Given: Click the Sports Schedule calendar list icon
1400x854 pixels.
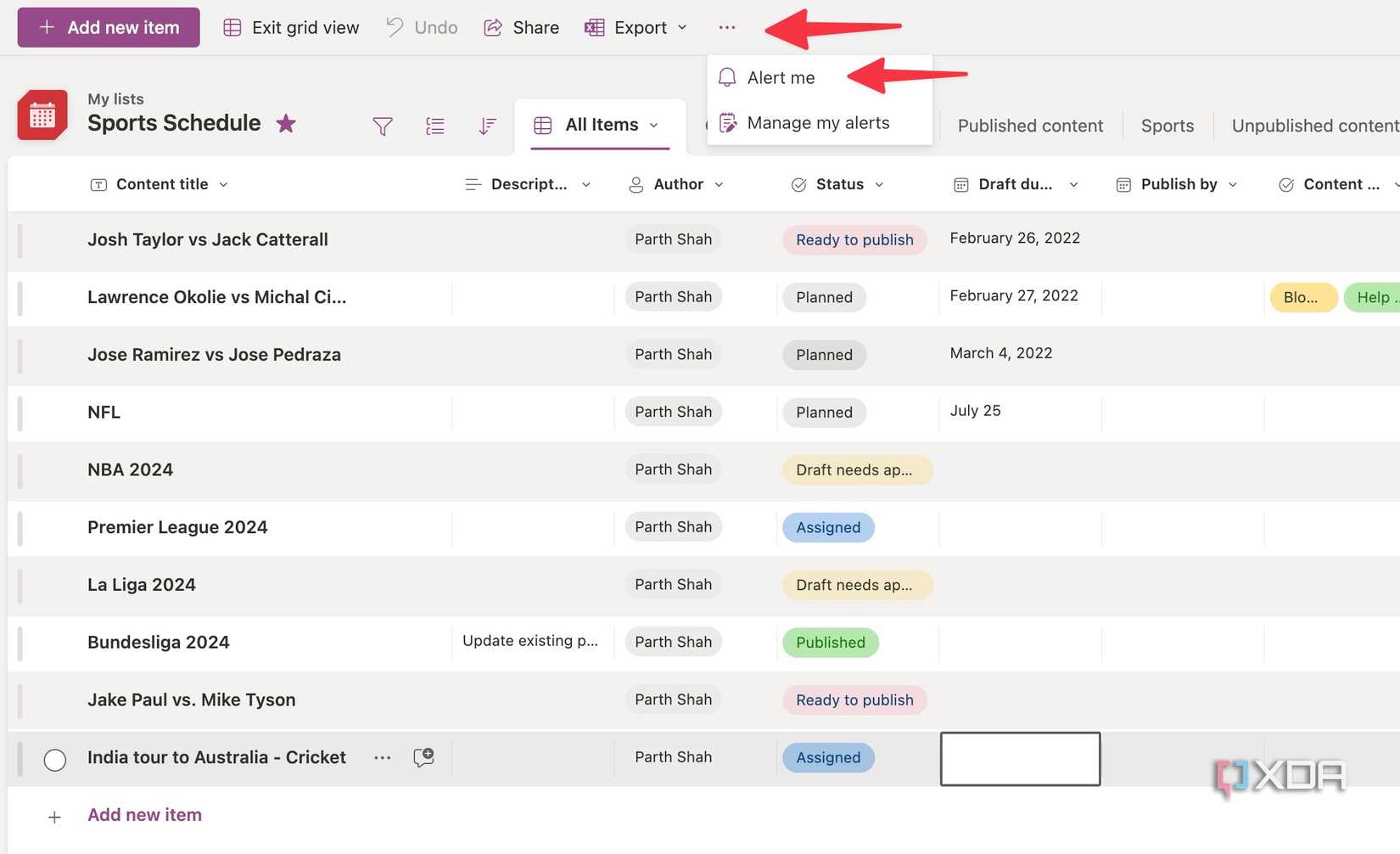Looking at the screenshot, I should (x=42, y=115).
